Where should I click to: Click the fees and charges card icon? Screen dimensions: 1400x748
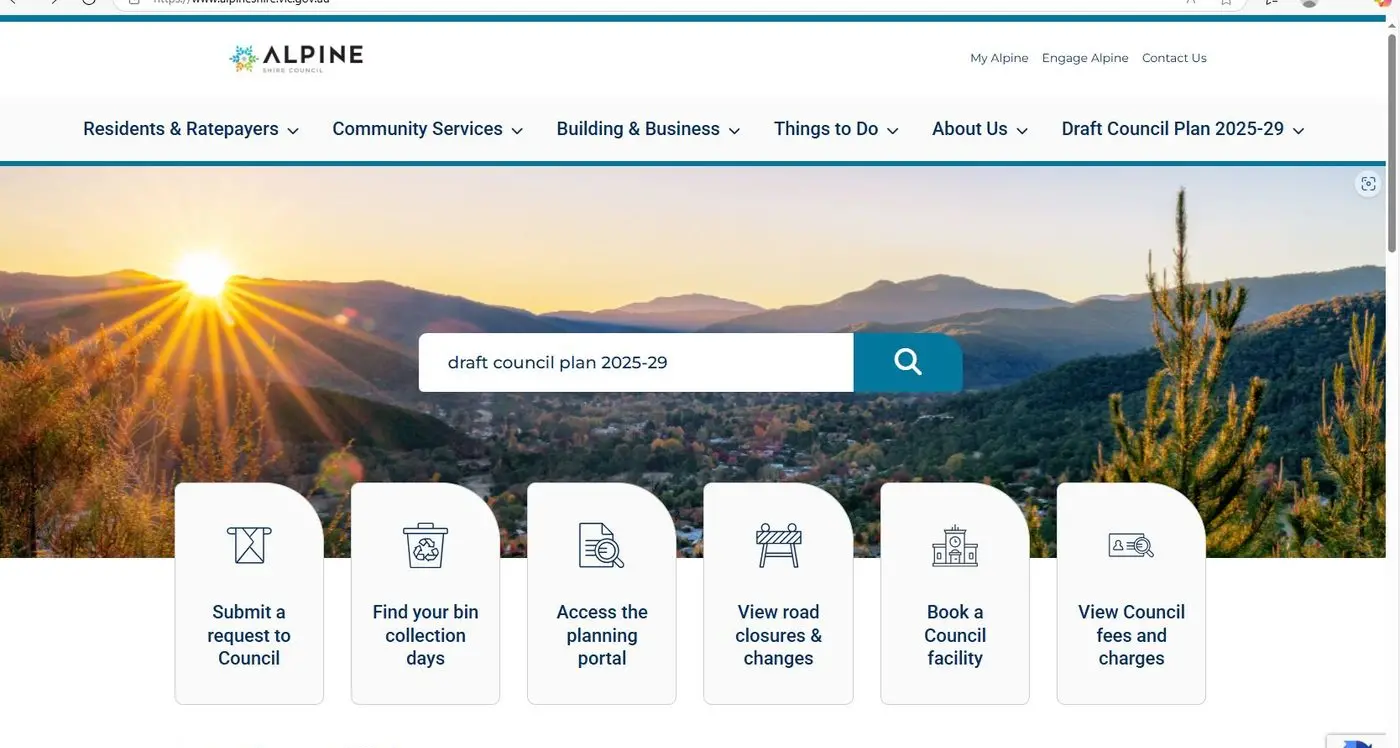1131,545
